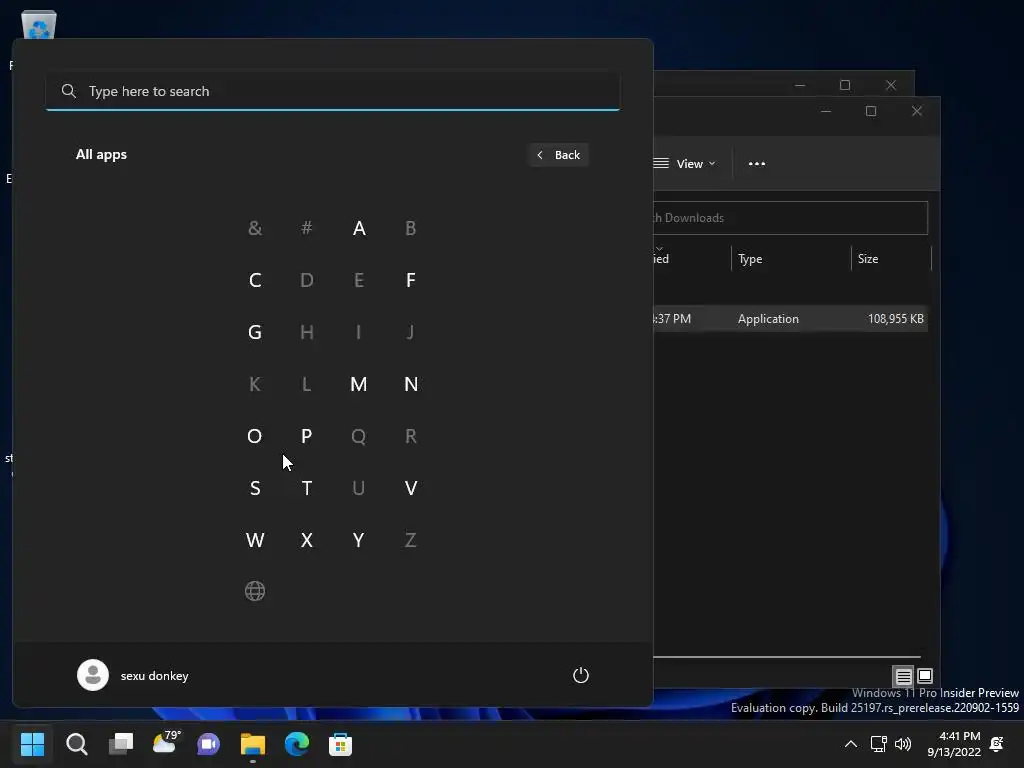Sort by the Type column header
This screenshot has height=768, width=1024.
[x=790, y=259]
